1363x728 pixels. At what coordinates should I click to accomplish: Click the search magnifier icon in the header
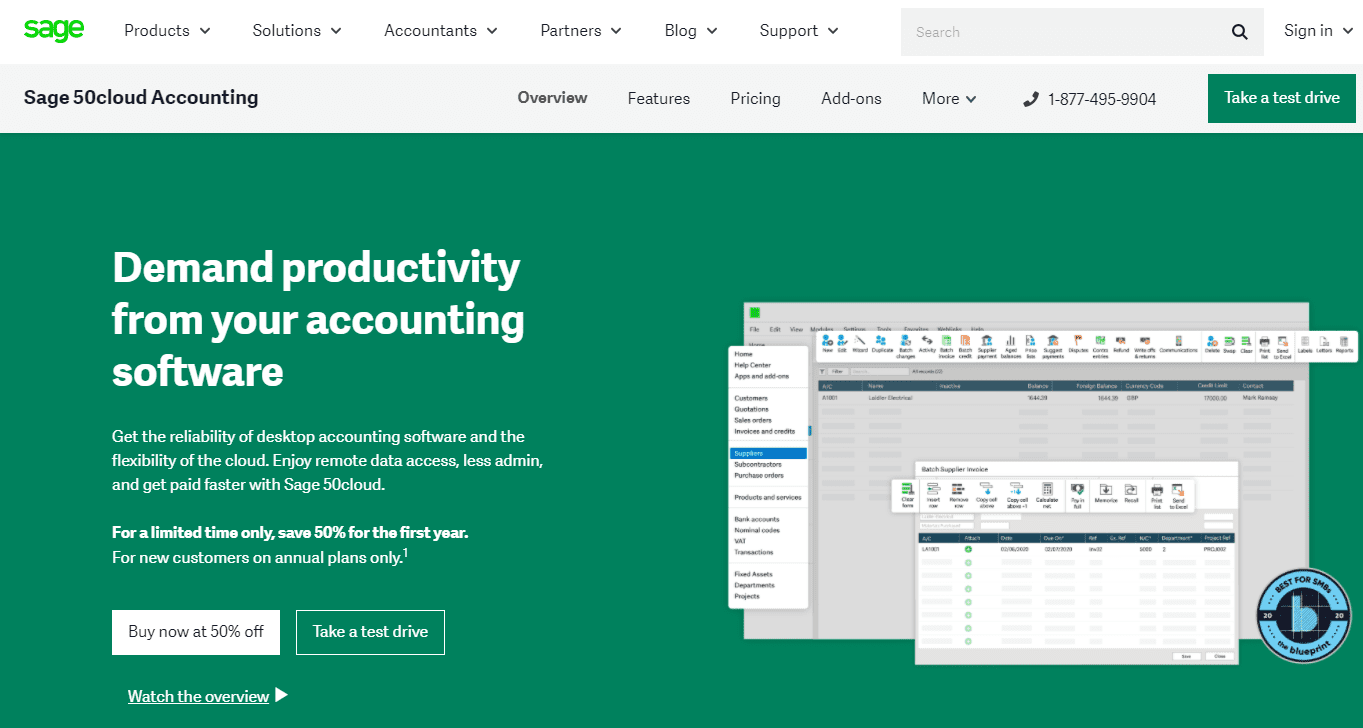(1239, 31)
